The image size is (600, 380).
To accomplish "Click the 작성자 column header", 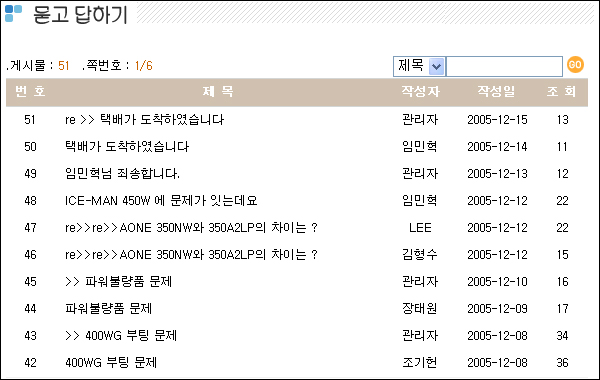I will pyautogui.click(x=420, y=91).
